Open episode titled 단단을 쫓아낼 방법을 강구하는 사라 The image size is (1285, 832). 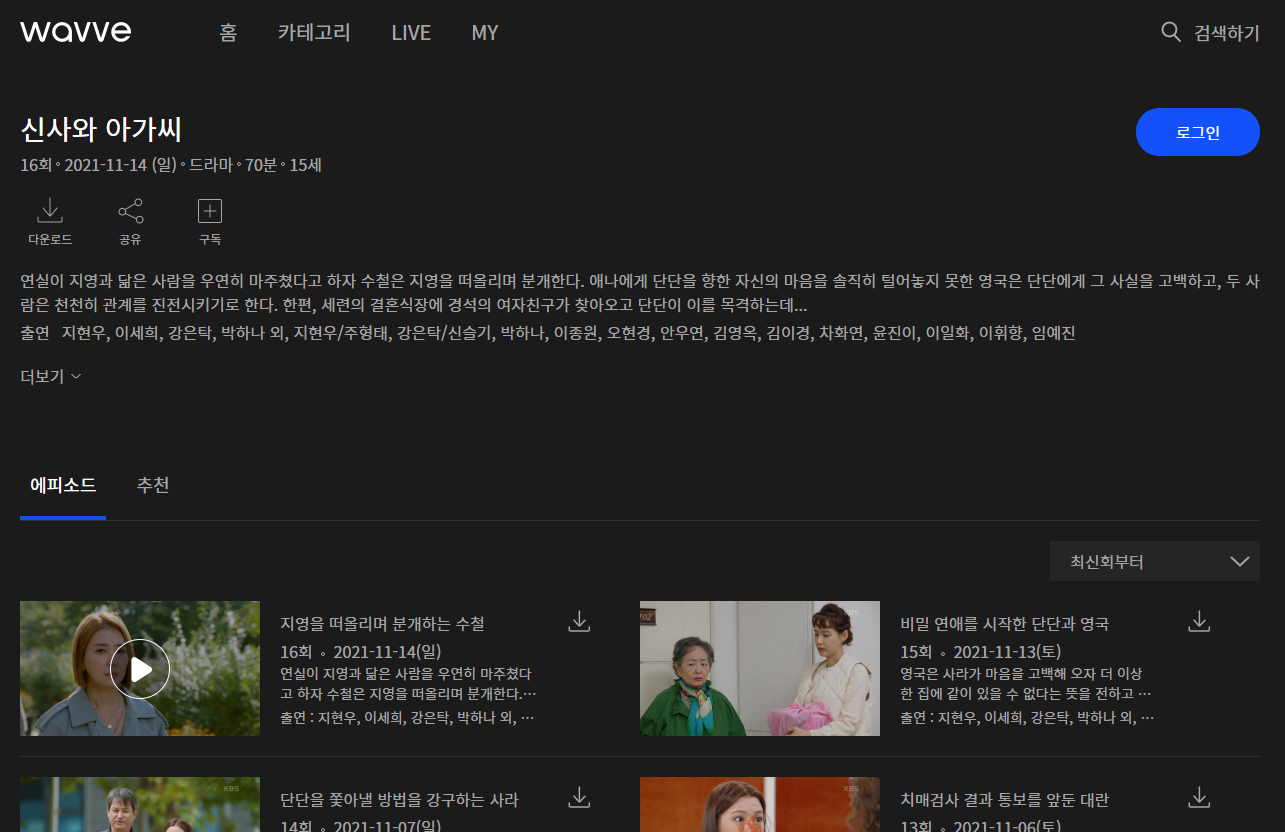pos(399,800)
